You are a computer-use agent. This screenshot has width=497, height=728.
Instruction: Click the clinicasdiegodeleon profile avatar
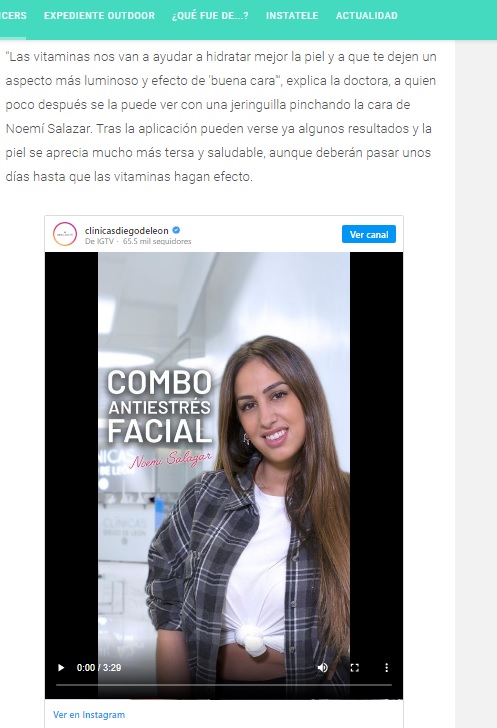(65, 234)
